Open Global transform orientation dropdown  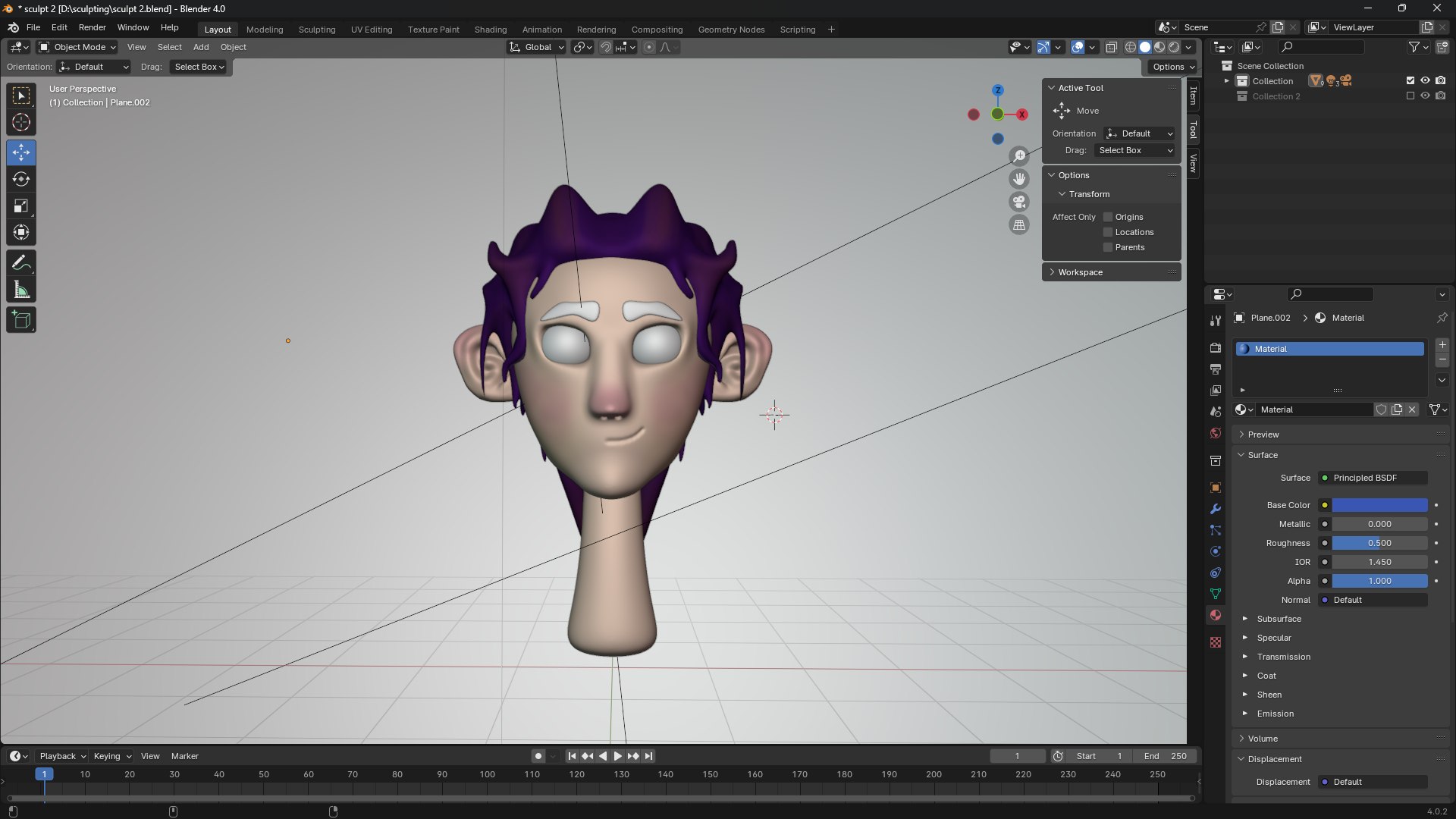(537, 47)
